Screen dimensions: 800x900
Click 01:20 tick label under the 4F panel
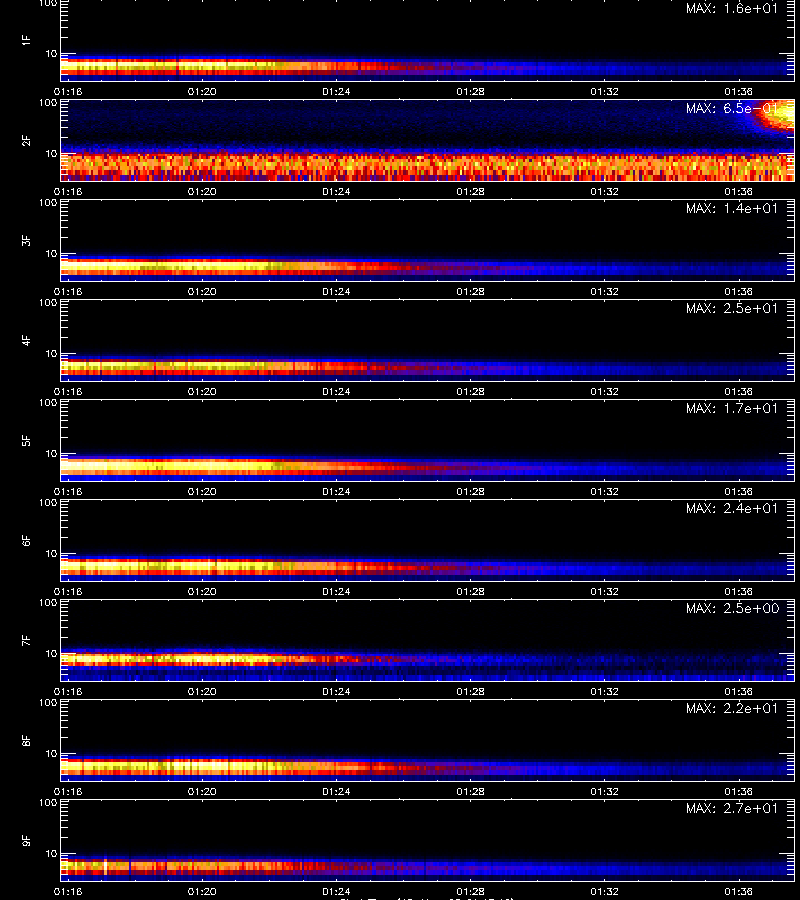(202, 391)
